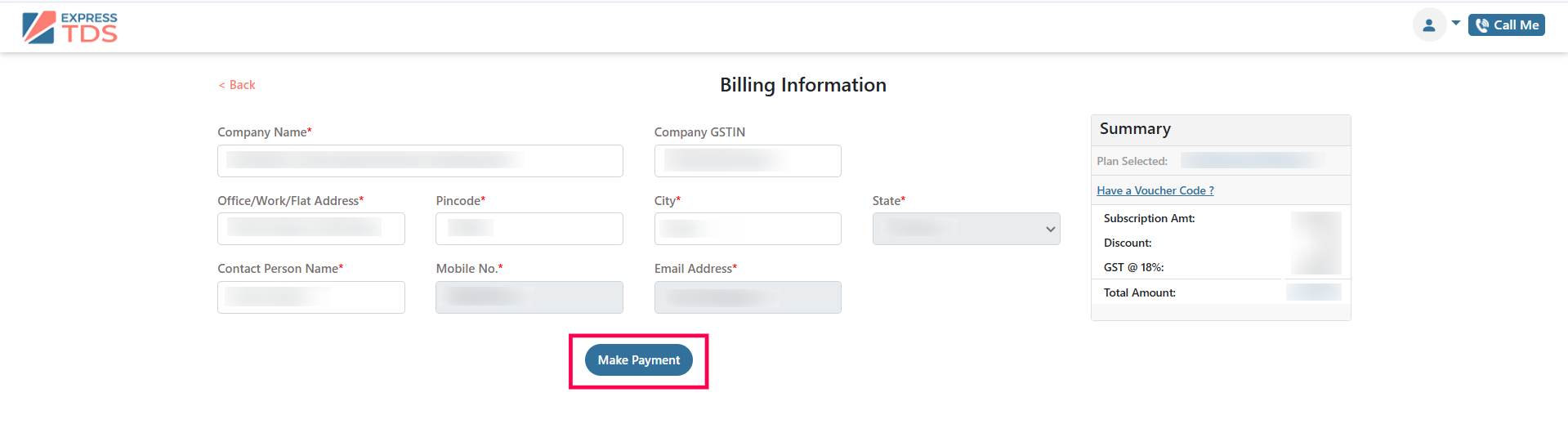Click the Pincode input field
Screen dimensions: 1568x424
(x=529, y=229)
